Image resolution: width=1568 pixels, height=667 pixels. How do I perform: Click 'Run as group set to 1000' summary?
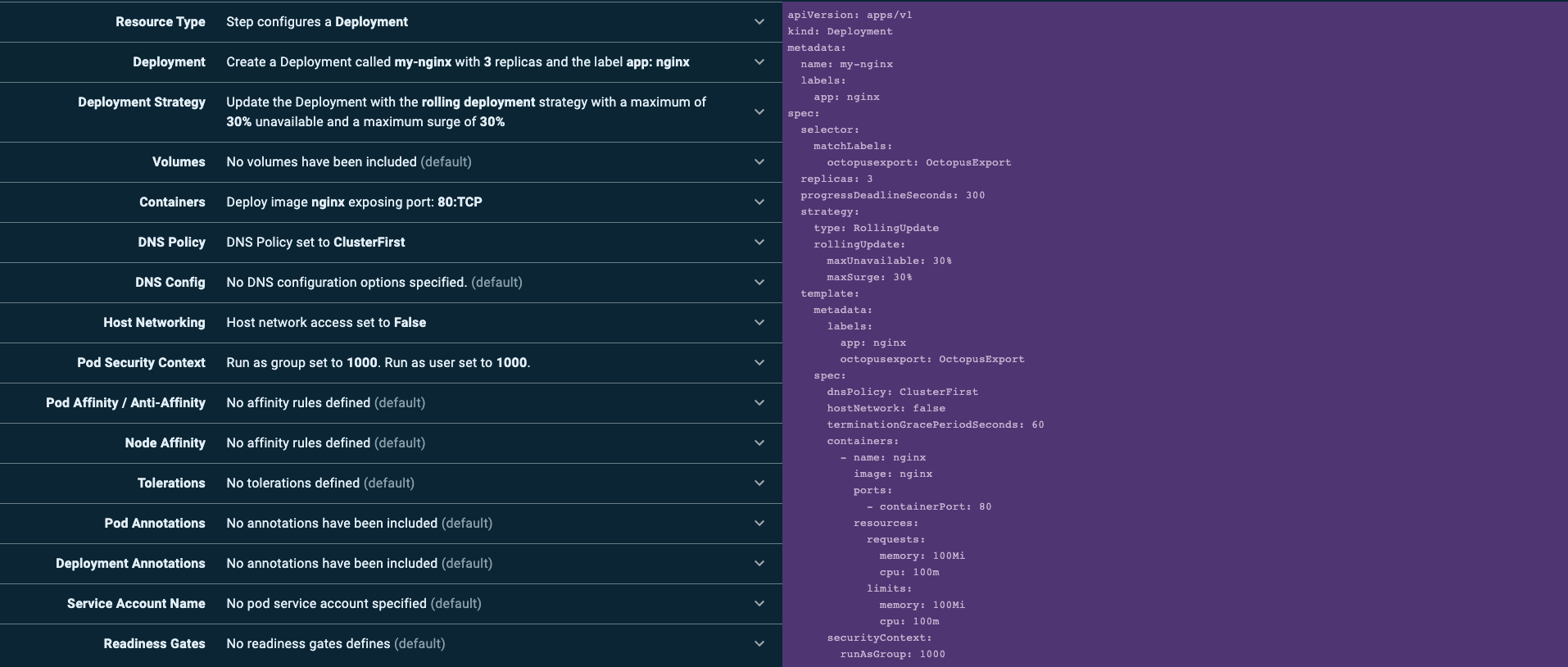[378, 363]
